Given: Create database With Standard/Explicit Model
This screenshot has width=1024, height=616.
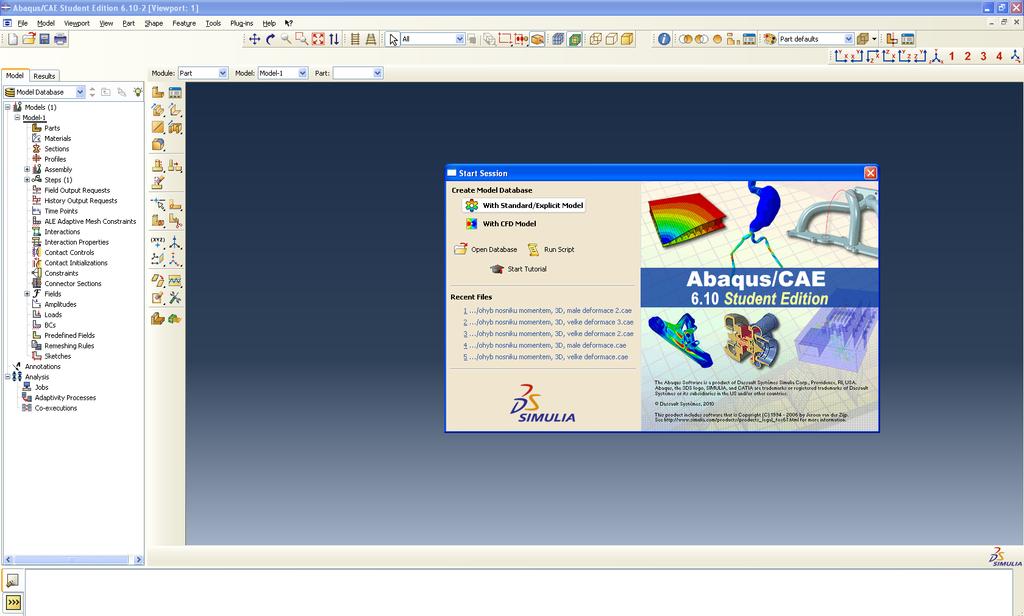Looking at the screenshot, I should click(524, 205).
